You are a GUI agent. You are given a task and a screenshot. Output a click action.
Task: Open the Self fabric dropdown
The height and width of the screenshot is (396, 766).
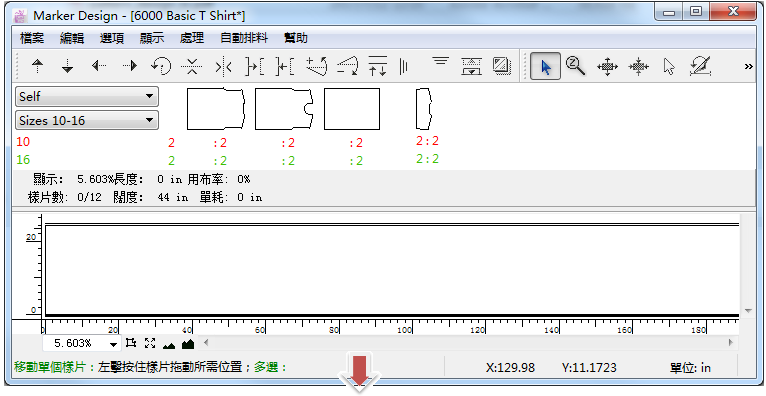[87, 97]
